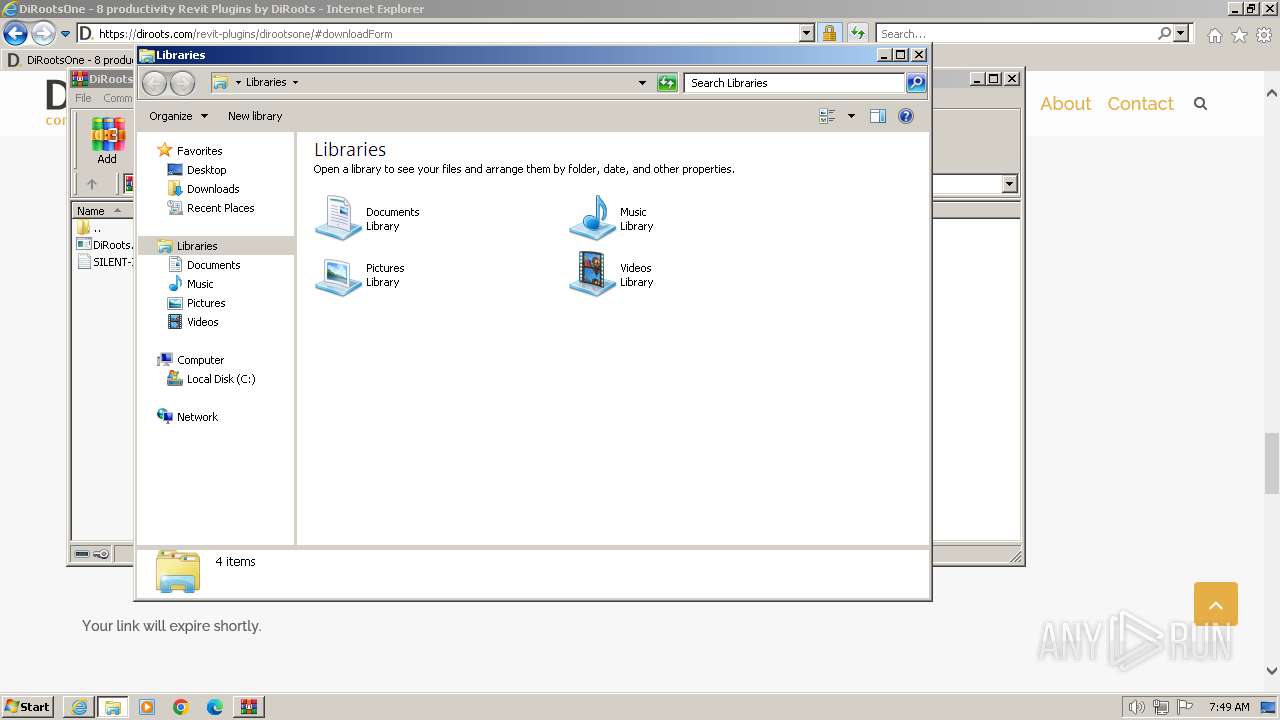Image resolution: width=1280 pixels, height=720 pixels.
Task: Click the Add button in WinRAR
Action: [x=107, y=141]
